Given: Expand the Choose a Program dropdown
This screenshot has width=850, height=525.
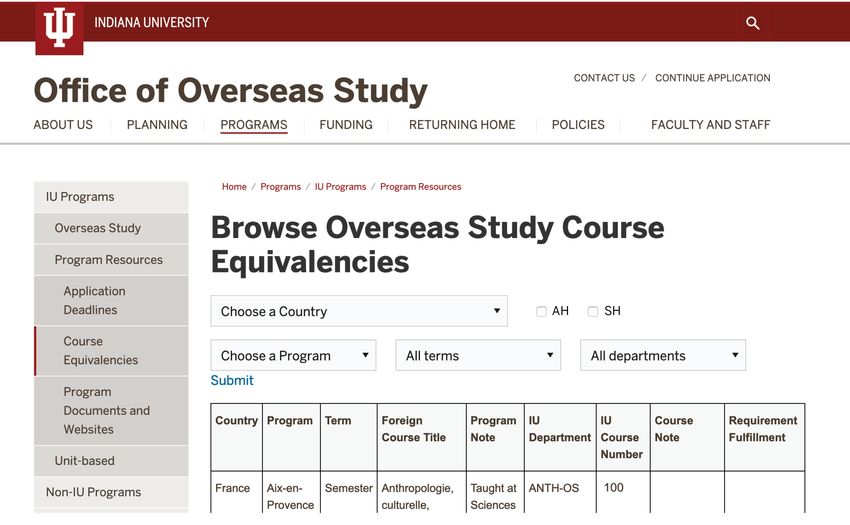Looking at the screenshot, I should pyautogui.click(x=293, y=355).
